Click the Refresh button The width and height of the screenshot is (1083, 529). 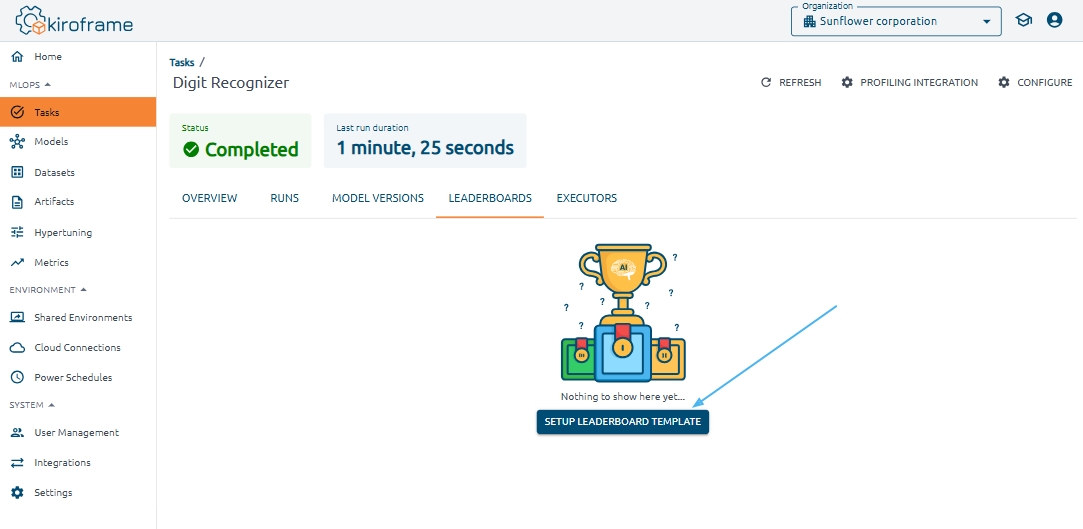click(x=791, y=83)
